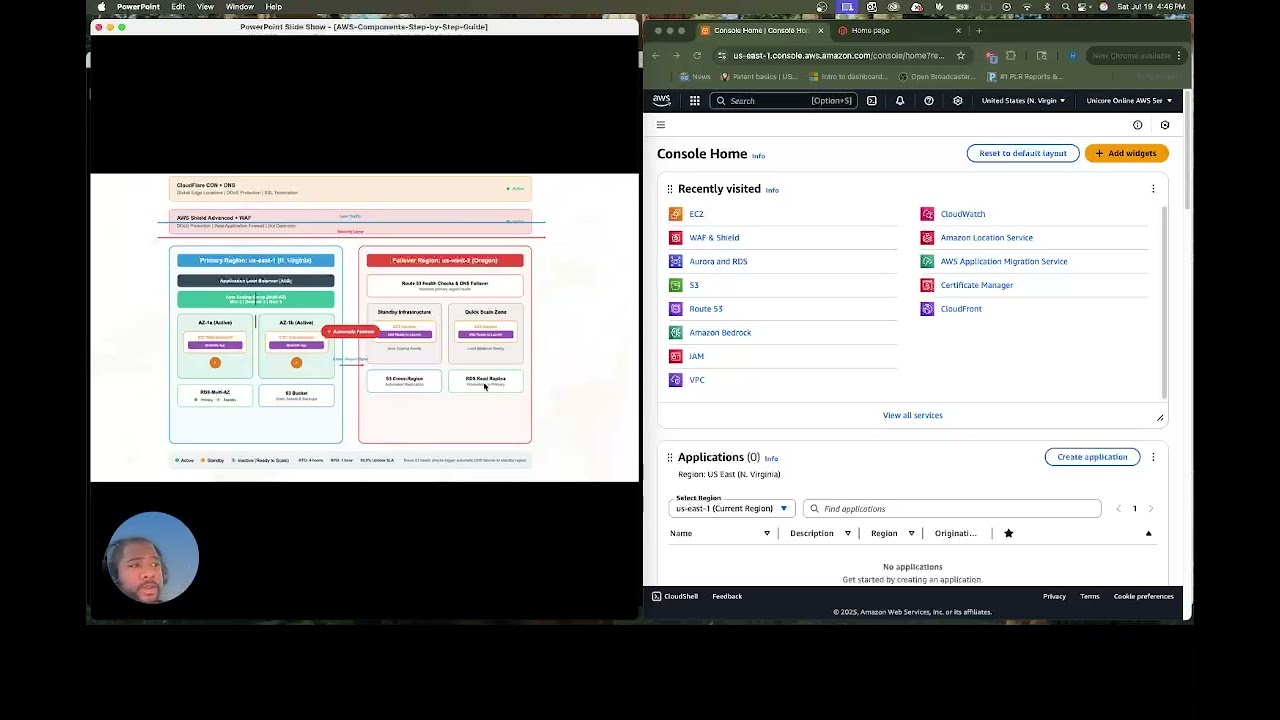Open Console Home Info link
Screen dimensions: 1280x720
(x=758, y=156)
